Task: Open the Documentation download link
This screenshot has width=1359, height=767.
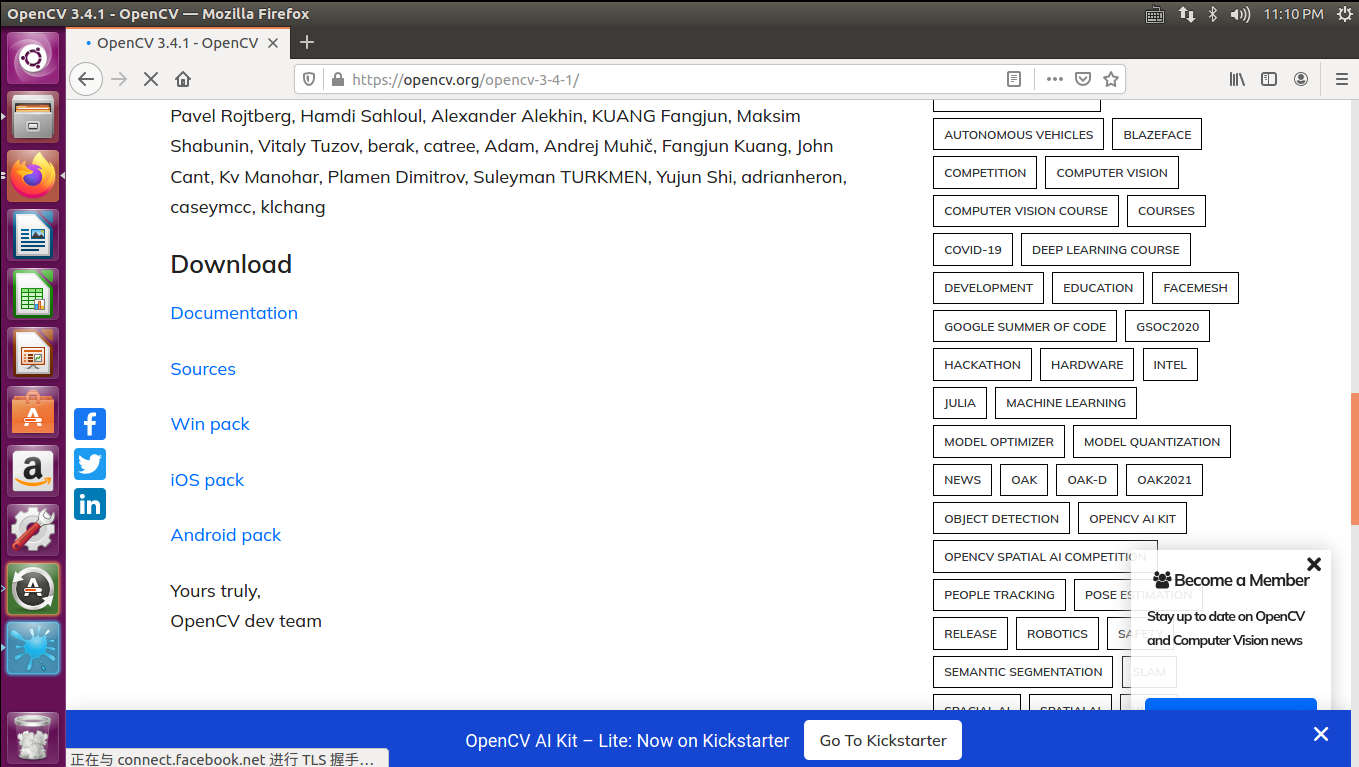Action: coord(234,313)
